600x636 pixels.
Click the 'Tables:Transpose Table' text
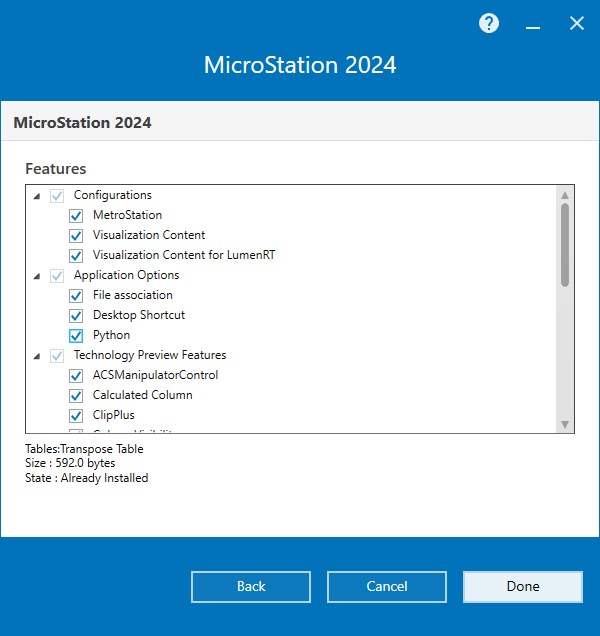(x=84, y=449)
